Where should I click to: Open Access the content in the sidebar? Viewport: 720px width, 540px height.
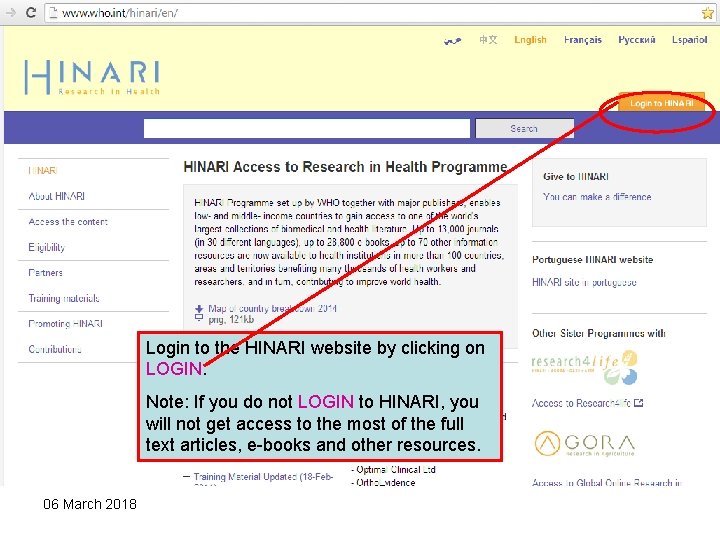(68, 222)
